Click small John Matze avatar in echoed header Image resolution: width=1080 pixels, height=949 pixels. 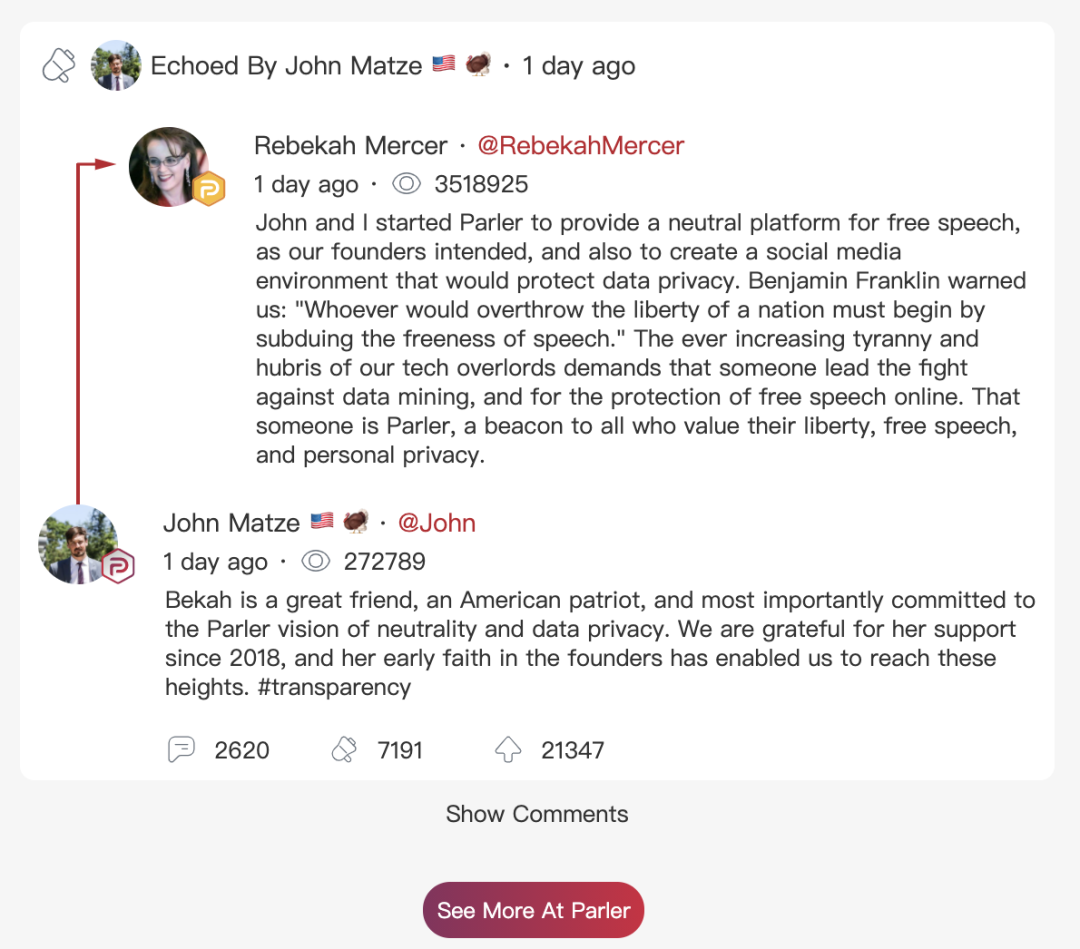click(116, 66)
